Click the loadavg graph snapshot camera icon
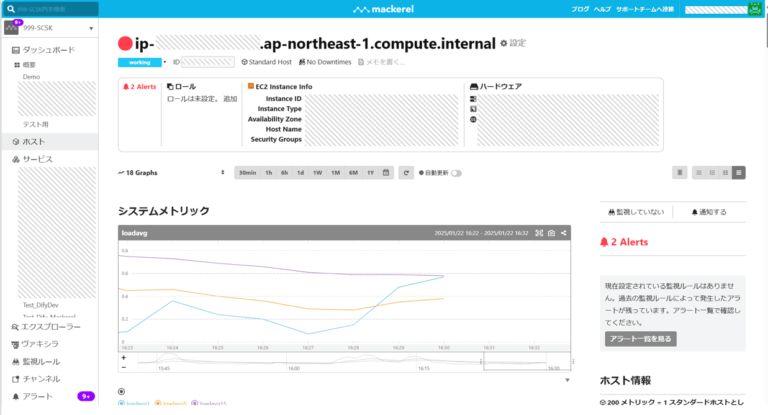Screen dimensions: 768x415 (x=551, y=233)
